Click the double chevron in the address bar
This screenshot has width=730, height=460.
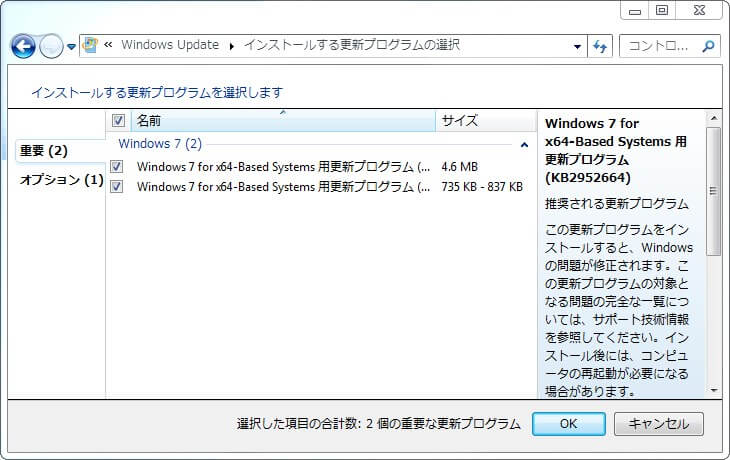(x=108, y=45)
